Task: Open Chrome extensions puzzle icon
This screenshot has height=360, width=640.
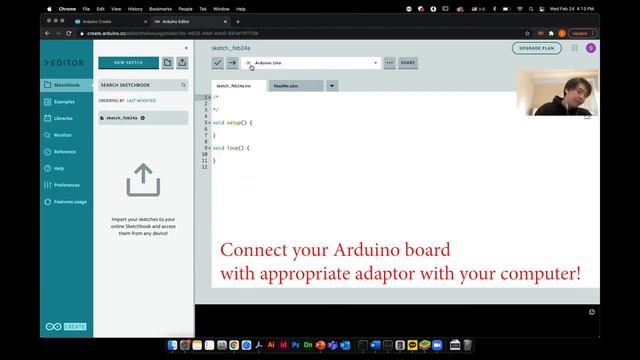Action: (551, 33)
